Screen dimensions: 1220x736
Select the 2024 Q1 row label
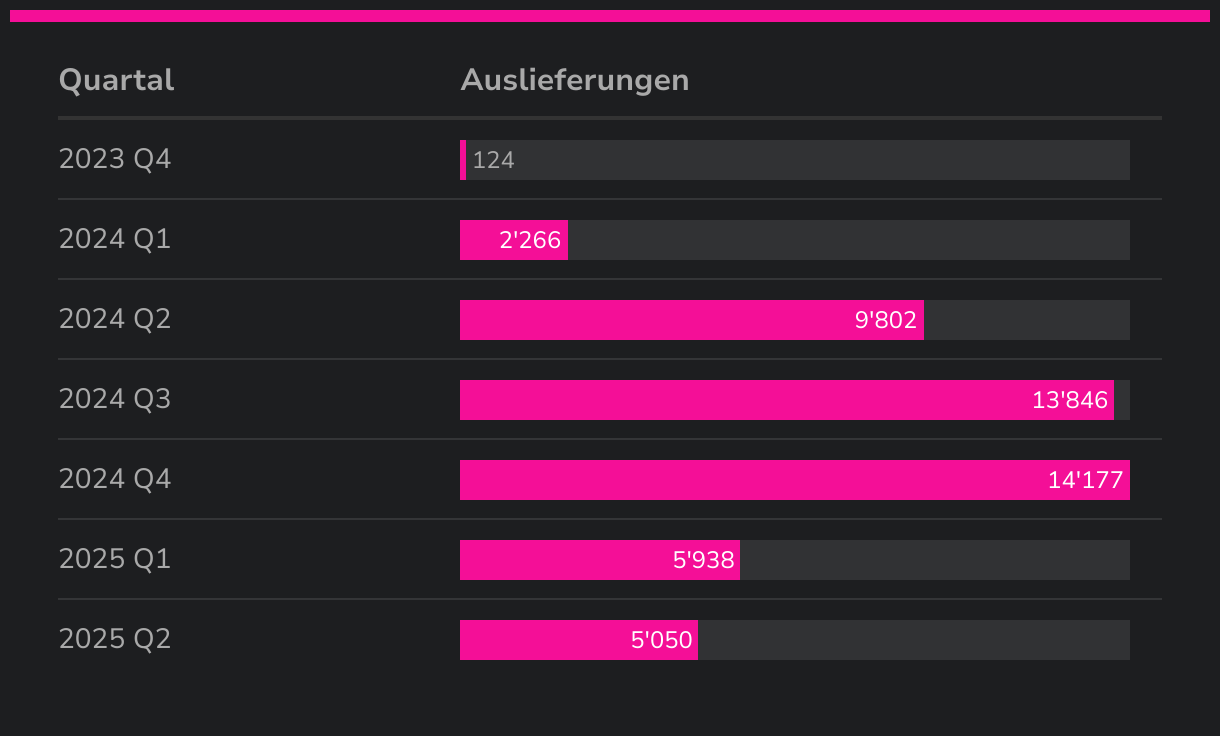point(115,239)
